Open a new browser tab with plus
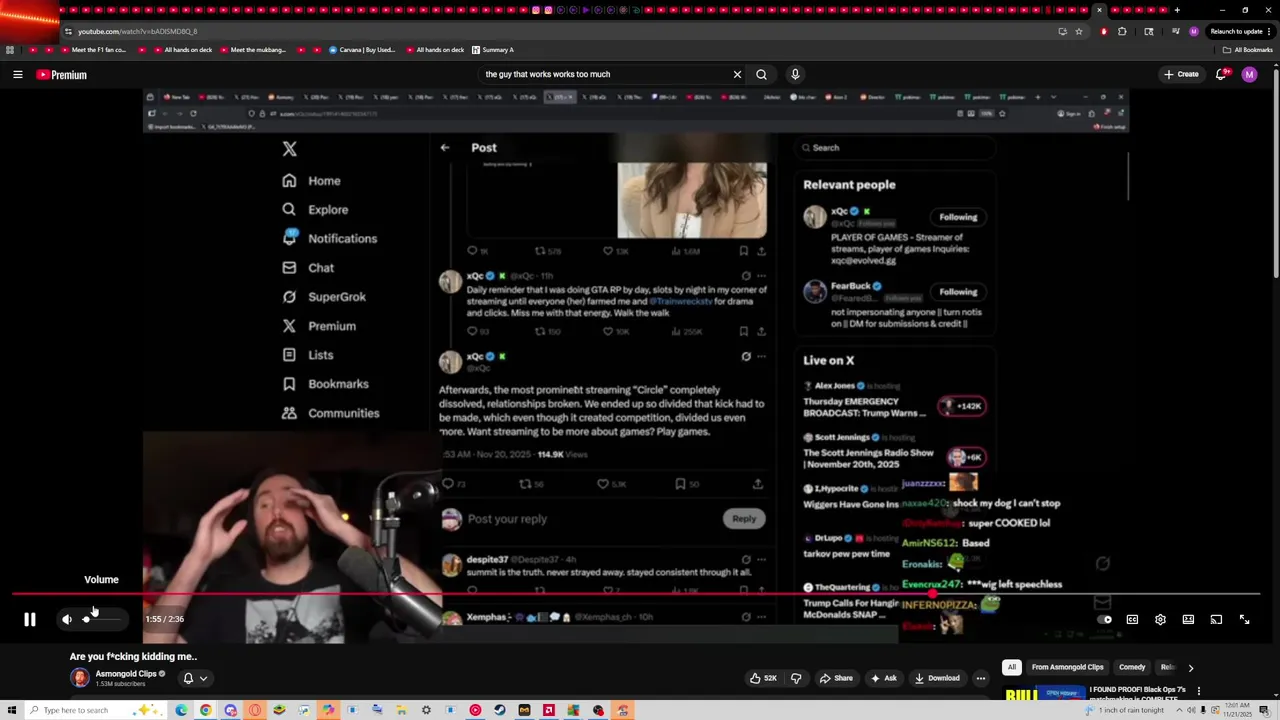 [1176, 10]
